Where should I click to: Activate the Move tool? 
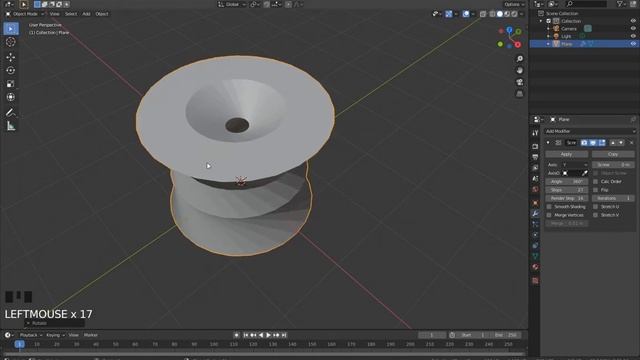coord(11,57)
